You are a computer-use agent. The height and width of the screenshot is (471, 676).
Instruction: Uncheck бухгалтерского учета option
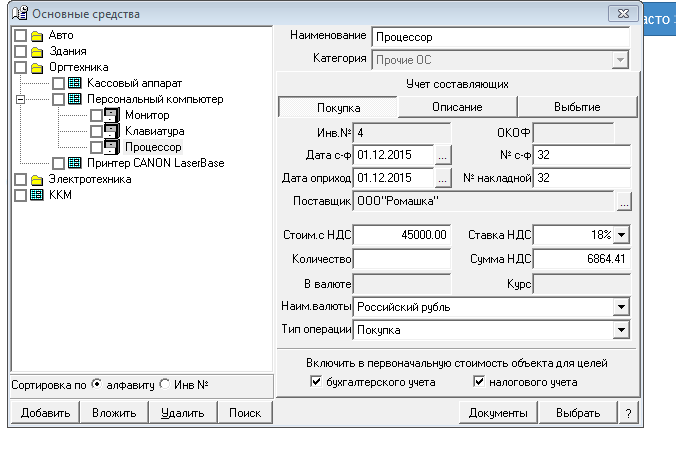pyautogui.click(x=316, y=381)
